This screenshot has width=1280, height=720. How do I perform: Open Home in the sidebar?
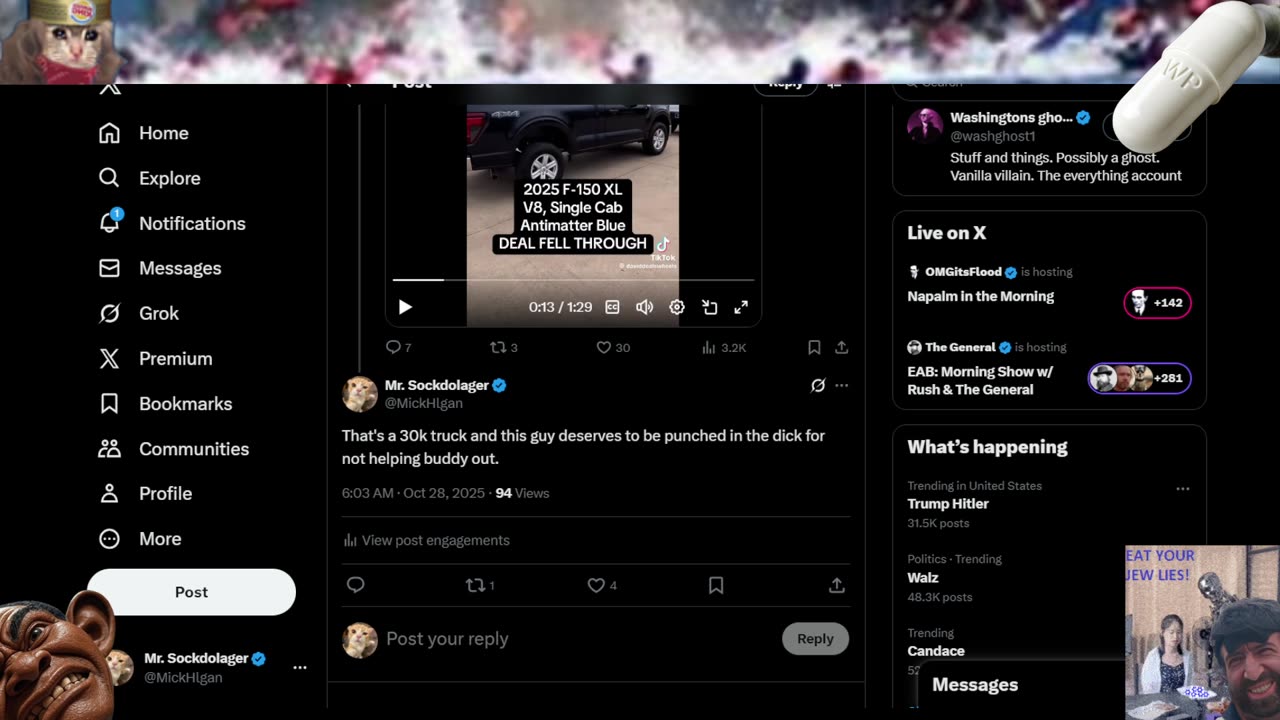(x=144, y=133)
